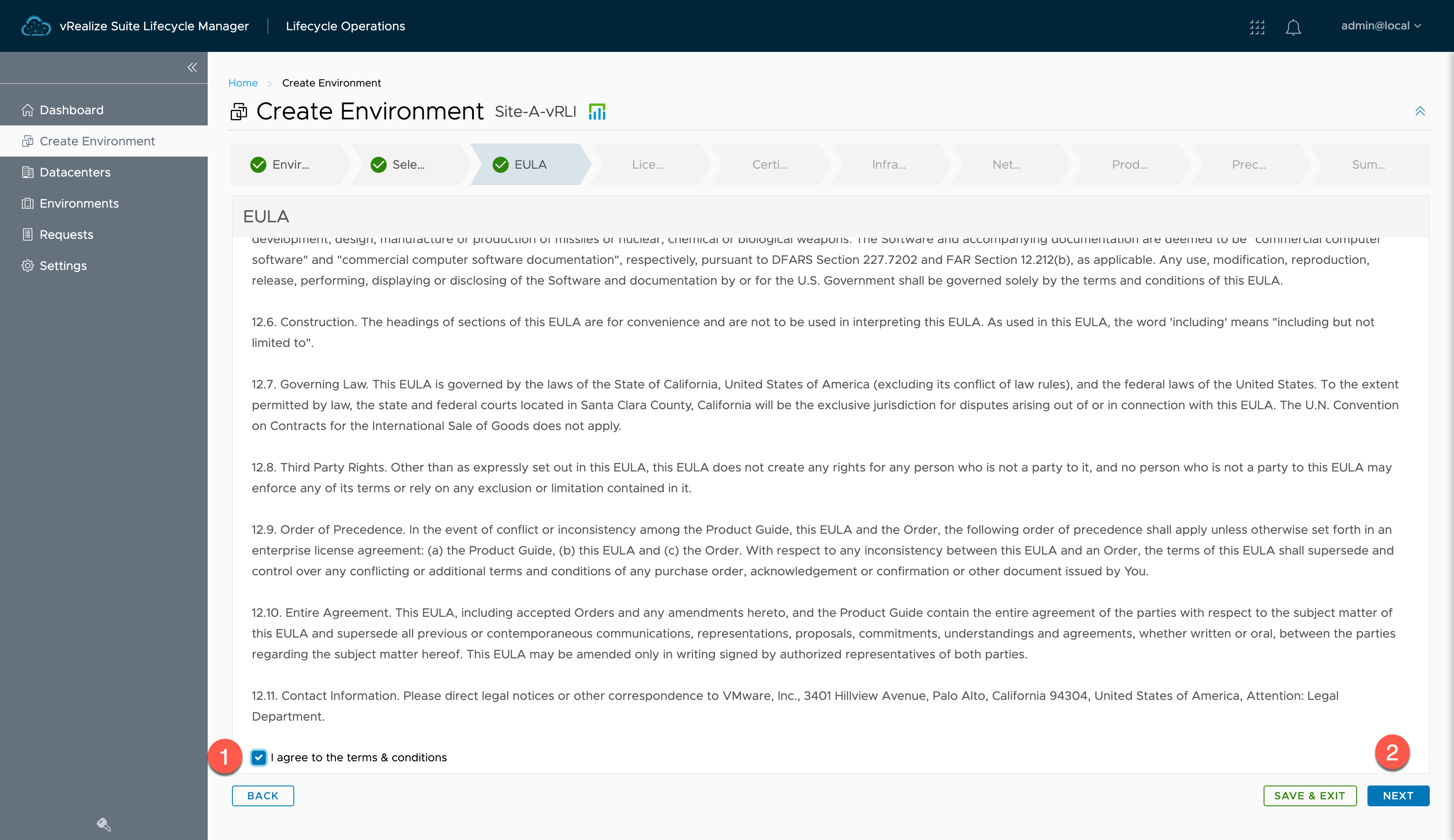Viewport: 1454px width, 840px height.
Task: Select Create Environment in sidebar
Action: point(104,141)
